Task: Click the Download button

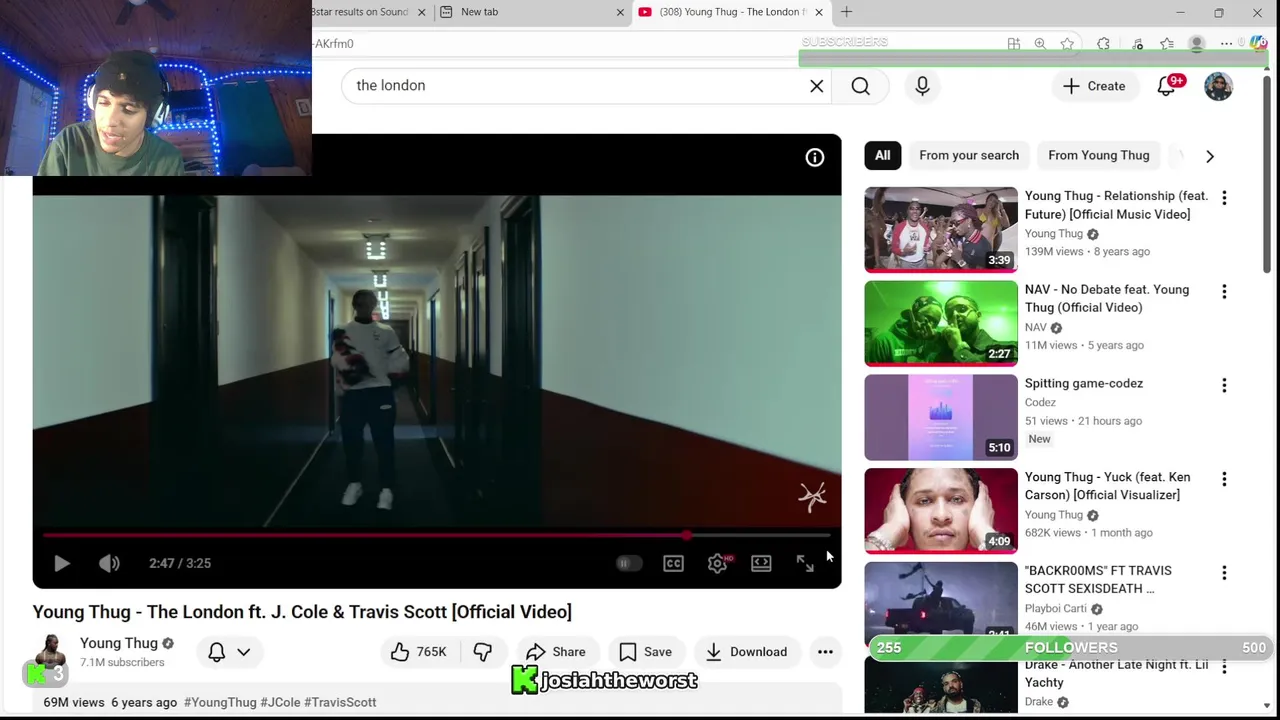Action: click(x=747, y=652)
